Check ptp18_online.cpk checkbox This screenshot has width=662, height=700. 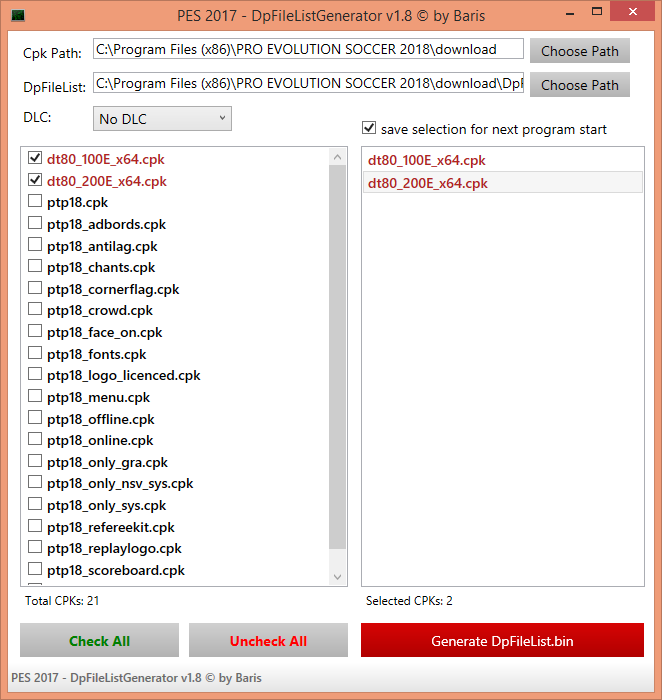click(x=35, y=439)
